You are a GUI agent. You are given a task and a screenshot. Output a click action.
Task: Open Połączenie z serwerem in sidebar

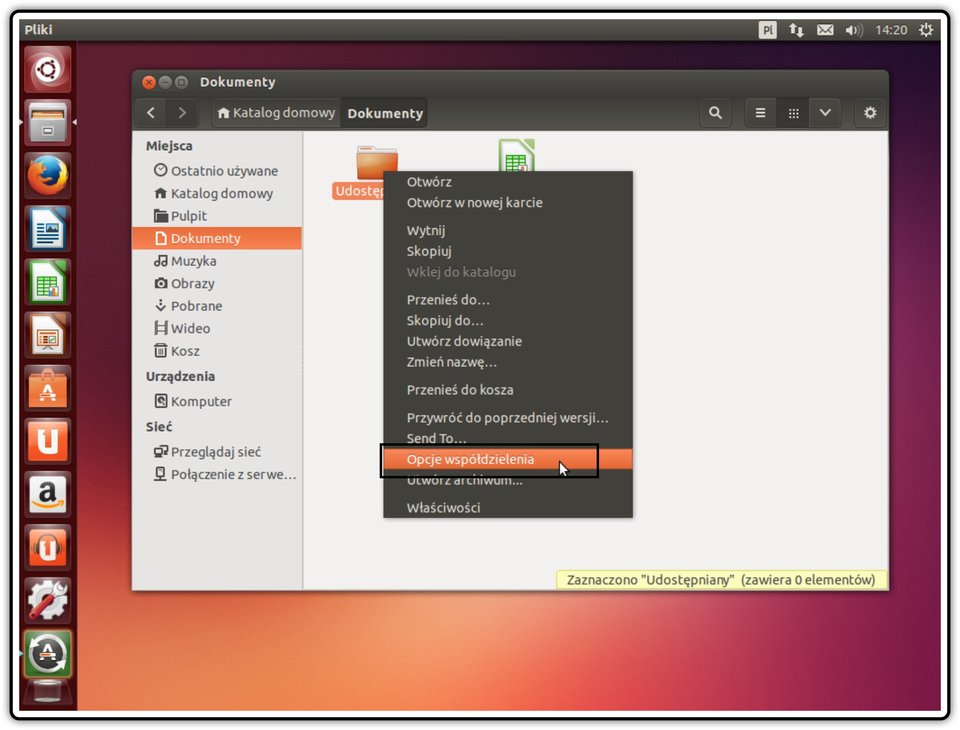(x=217, y=475)
